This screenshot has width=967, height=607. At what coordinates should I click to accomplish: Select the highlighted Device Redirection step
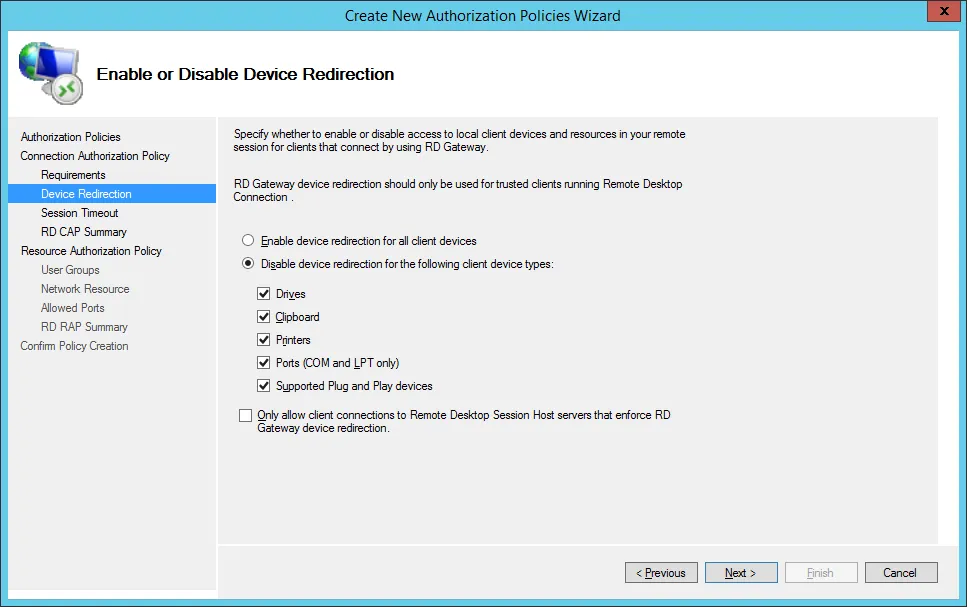[x=86, y=194]
